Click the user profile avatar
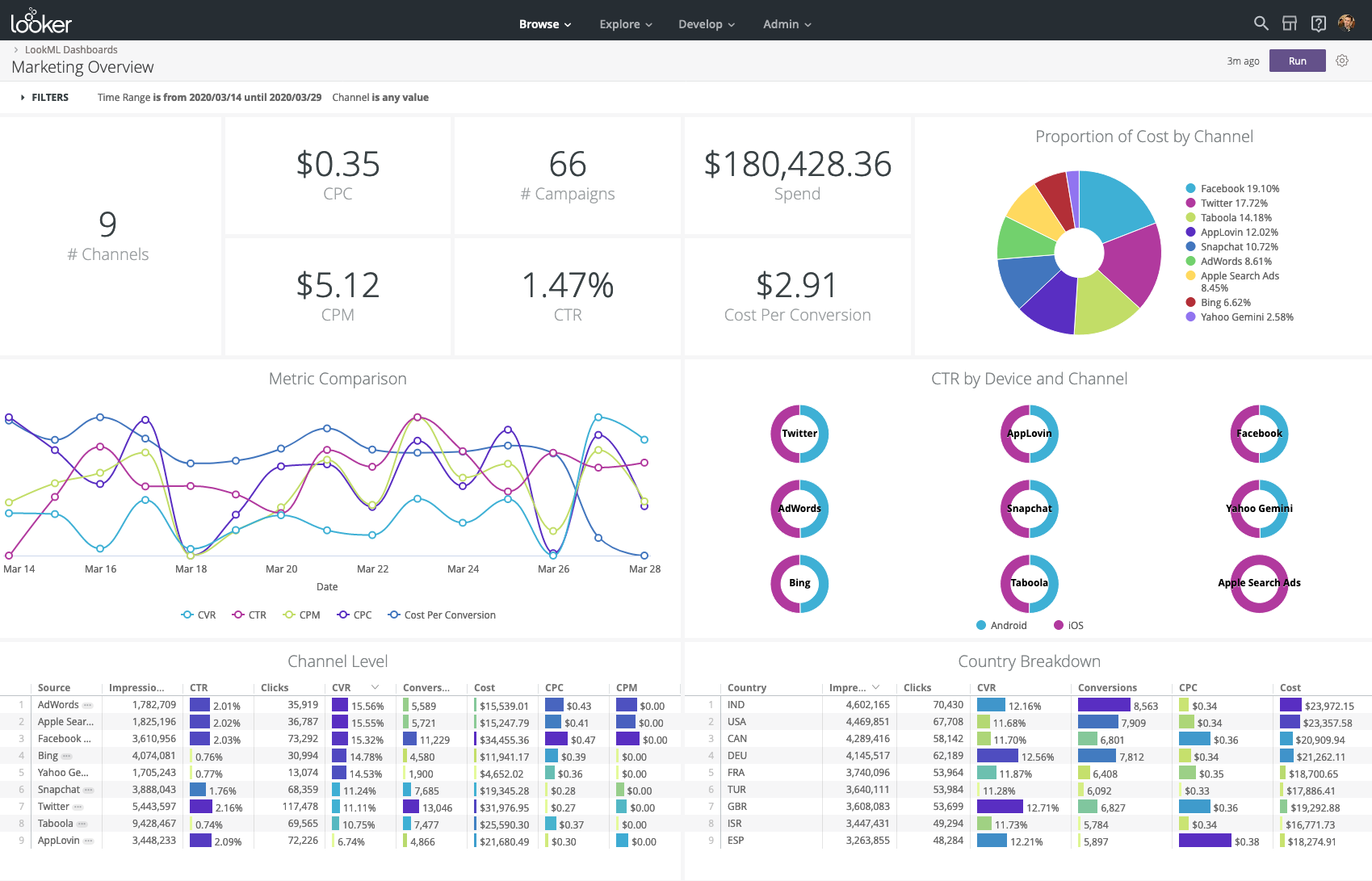The image size is (1372, 881). click(1348, 23)
